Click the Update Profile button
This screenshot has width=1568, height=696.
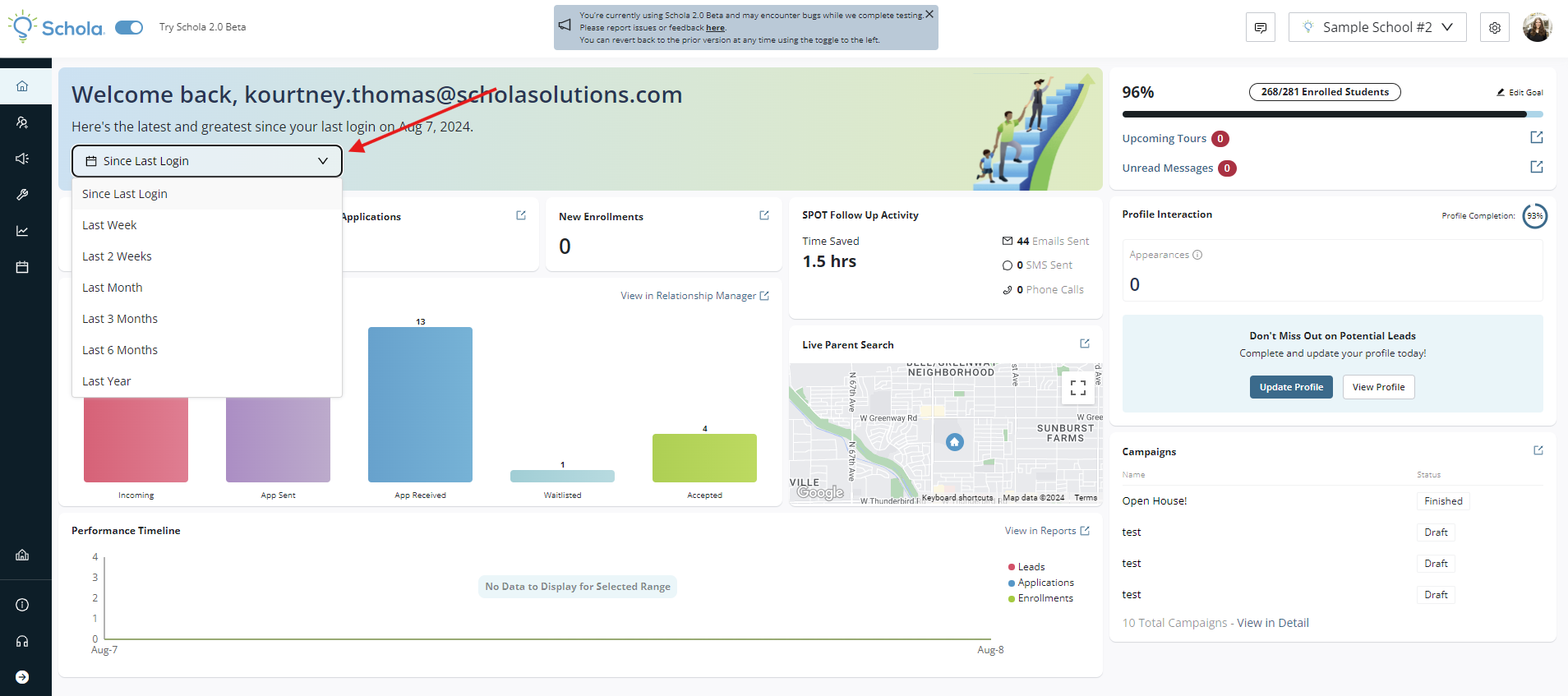[x=1291, y=387]
